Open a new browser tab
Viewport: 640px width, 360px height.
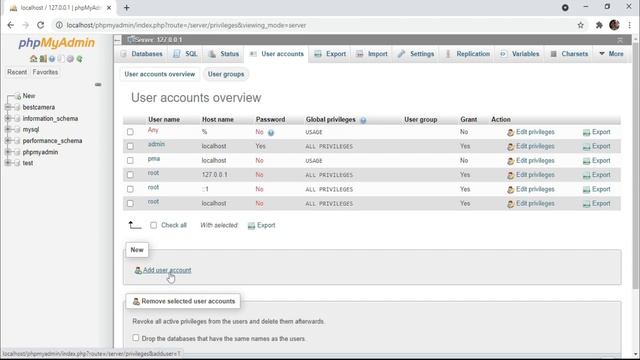(x=127, y=8)
